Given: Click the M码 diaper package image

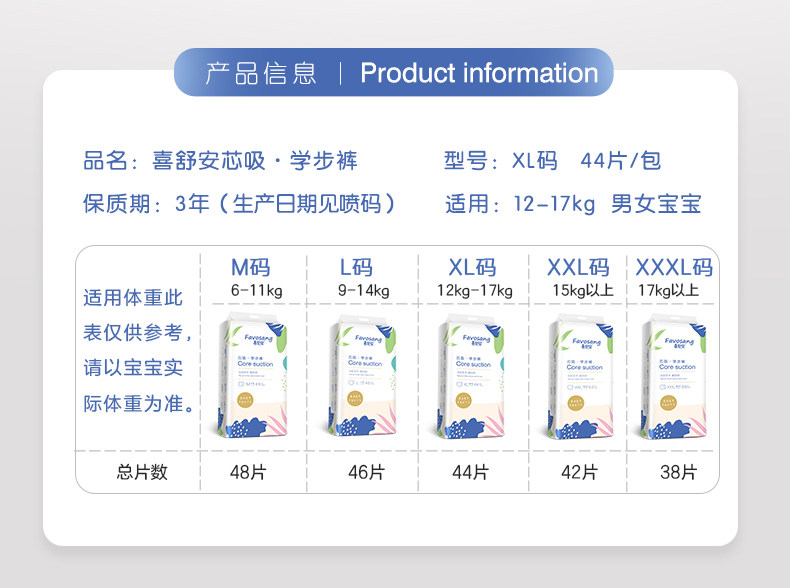Looking at the screenshot, I should pyautogui.click(x=252, y=375).
